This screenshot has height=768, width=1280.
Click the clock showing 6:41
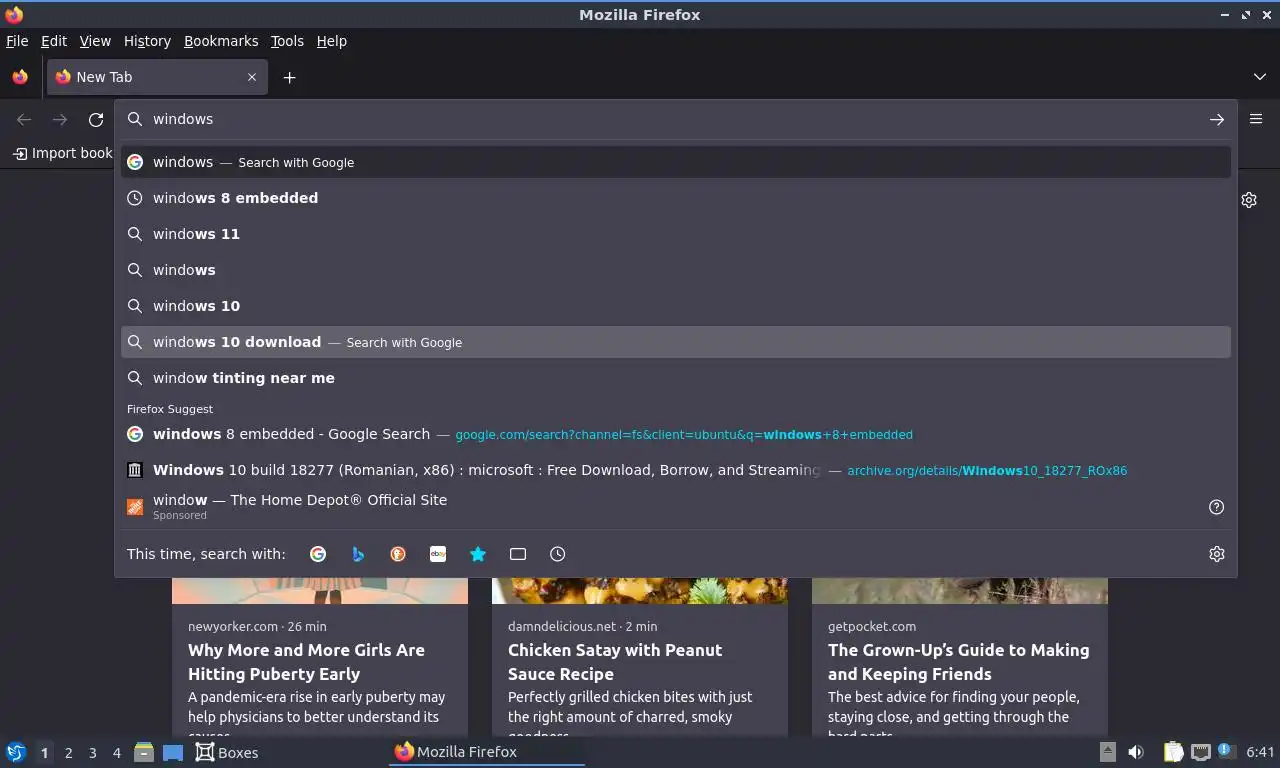coord(1260,752)
